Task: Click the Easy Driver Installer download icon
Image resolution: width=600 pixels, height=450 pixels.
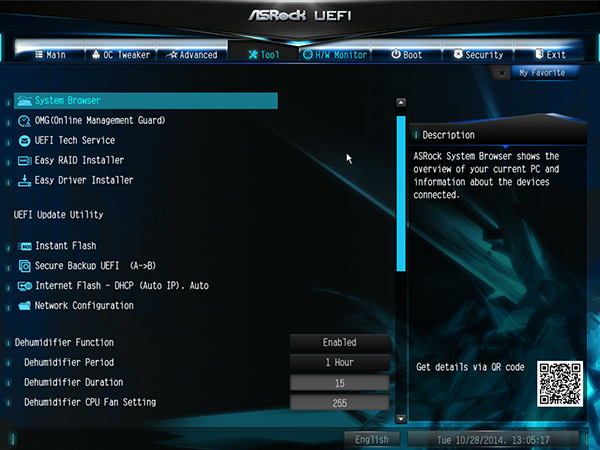Action: 24,180
